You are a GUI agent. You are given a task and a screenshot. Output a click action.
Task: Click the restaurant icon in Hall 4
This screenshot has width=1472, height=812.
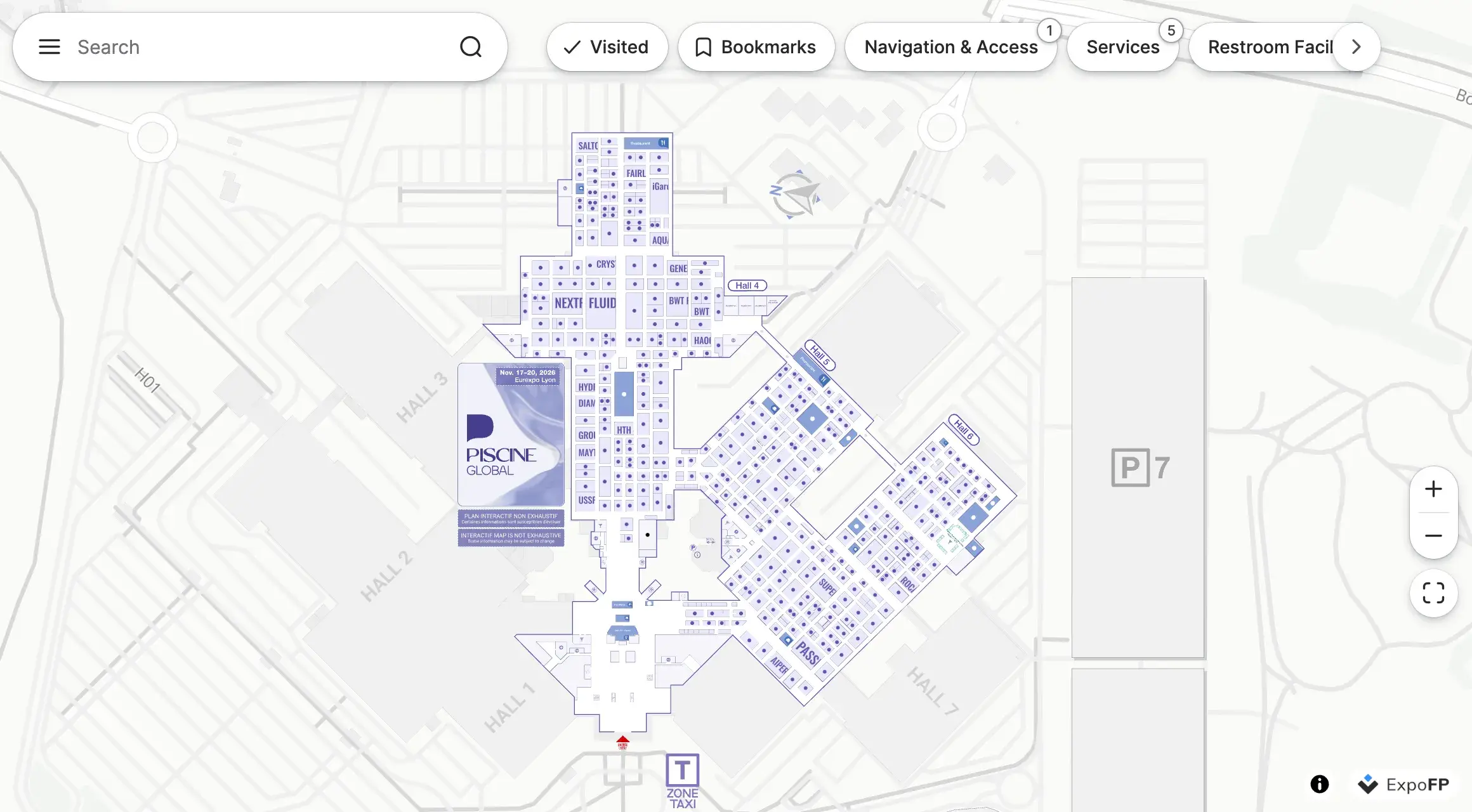pos(663,143)
